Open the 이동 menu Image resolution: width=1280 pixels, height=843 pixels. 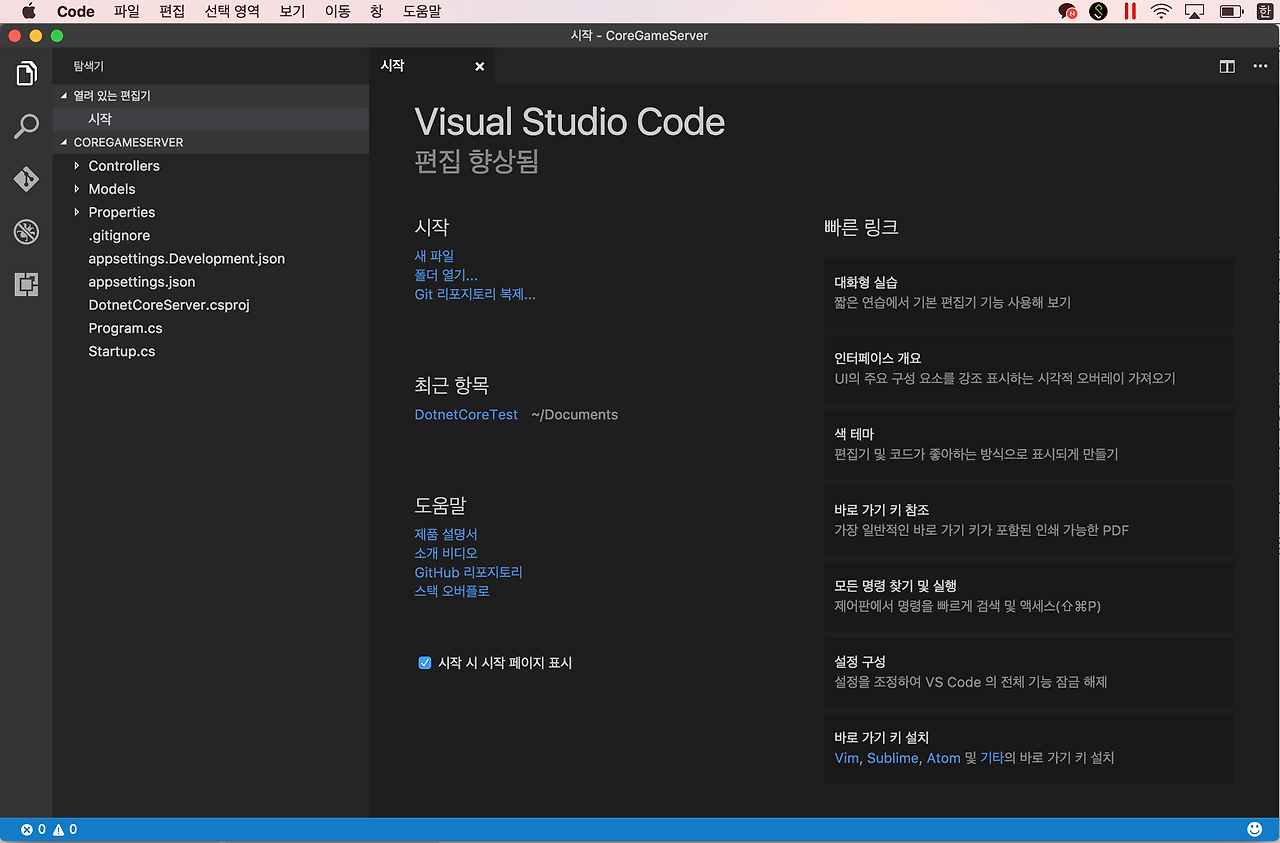click(337, 11)
